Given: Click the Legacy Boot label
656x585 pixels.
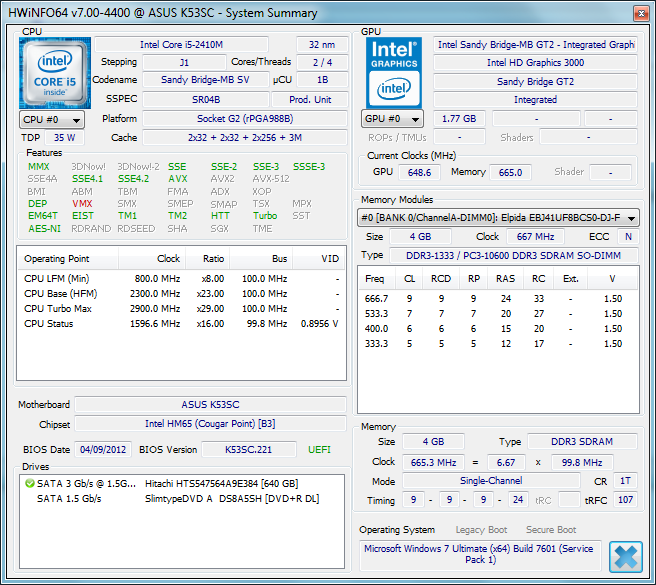Looking at the screenshot, I should pyautogui.click(x=481, y=530).
